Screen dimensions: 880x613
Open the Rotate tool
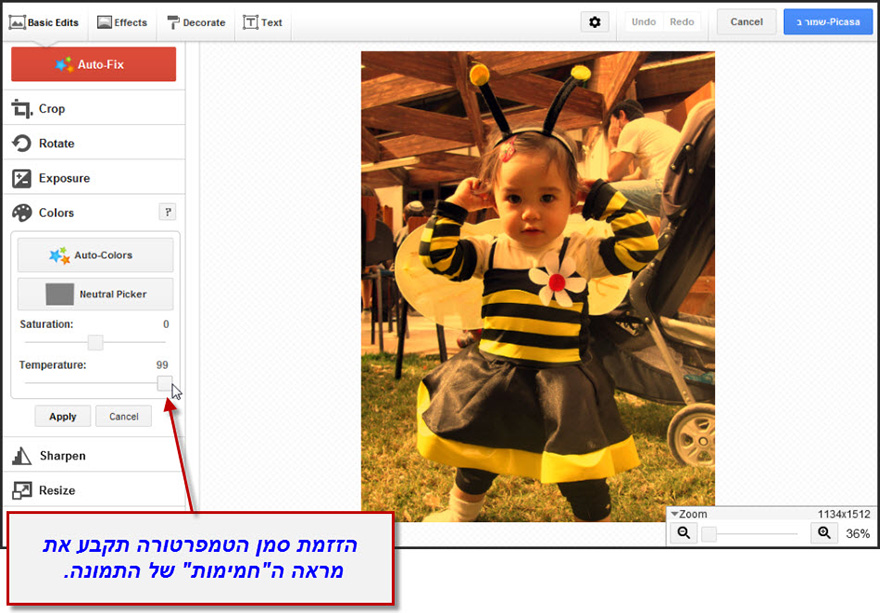pyautogui.click(x=60, y=142)
